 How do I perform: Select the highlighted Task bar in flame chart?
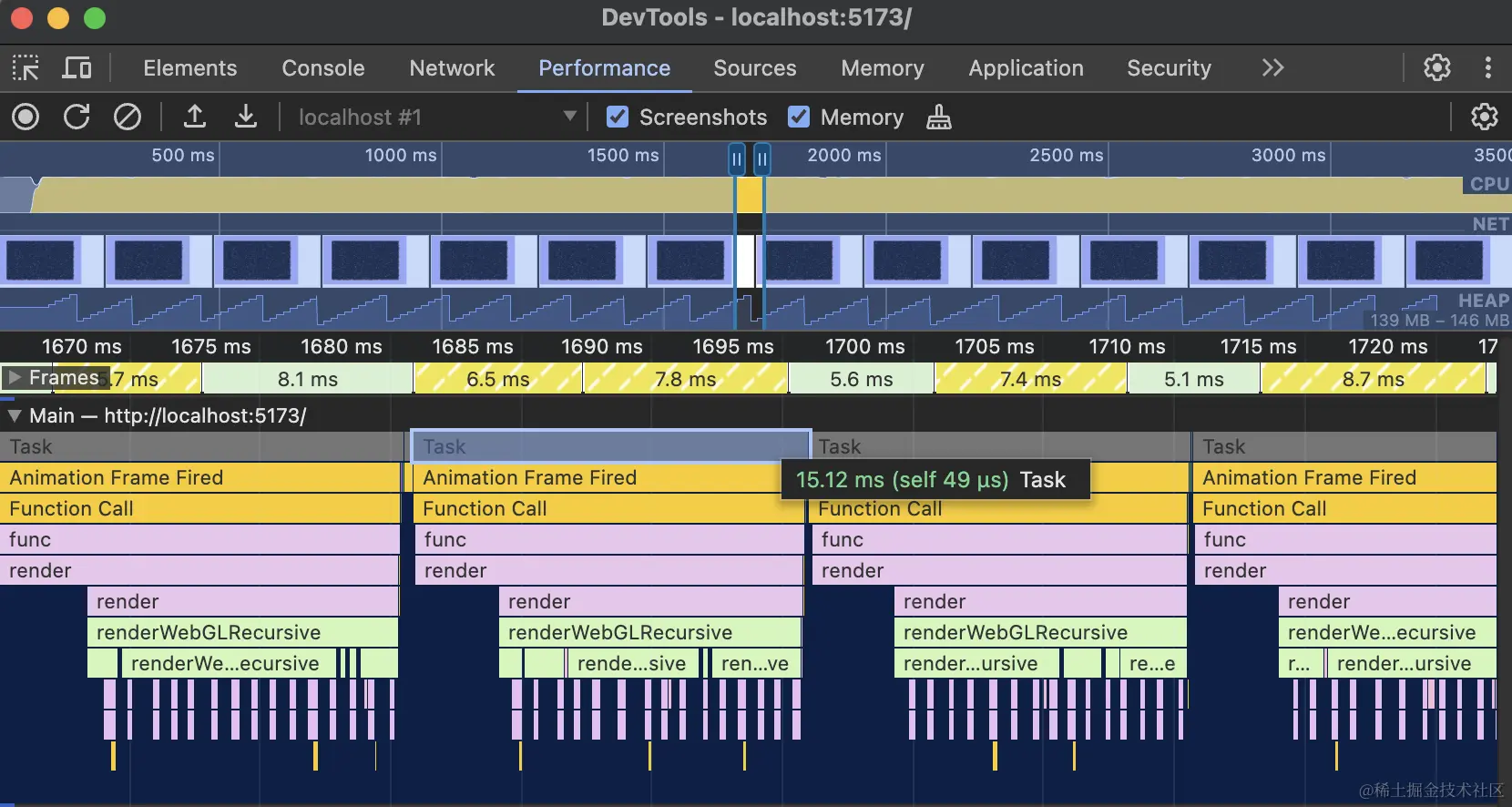point(610,446)
